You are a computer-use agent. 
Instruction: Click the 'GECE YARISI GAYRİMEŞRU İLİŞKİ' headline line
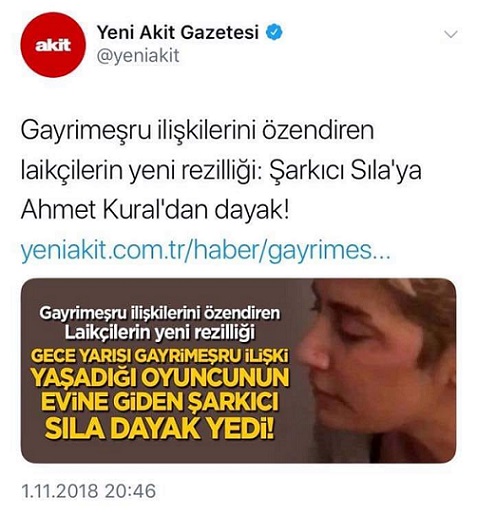160,356
